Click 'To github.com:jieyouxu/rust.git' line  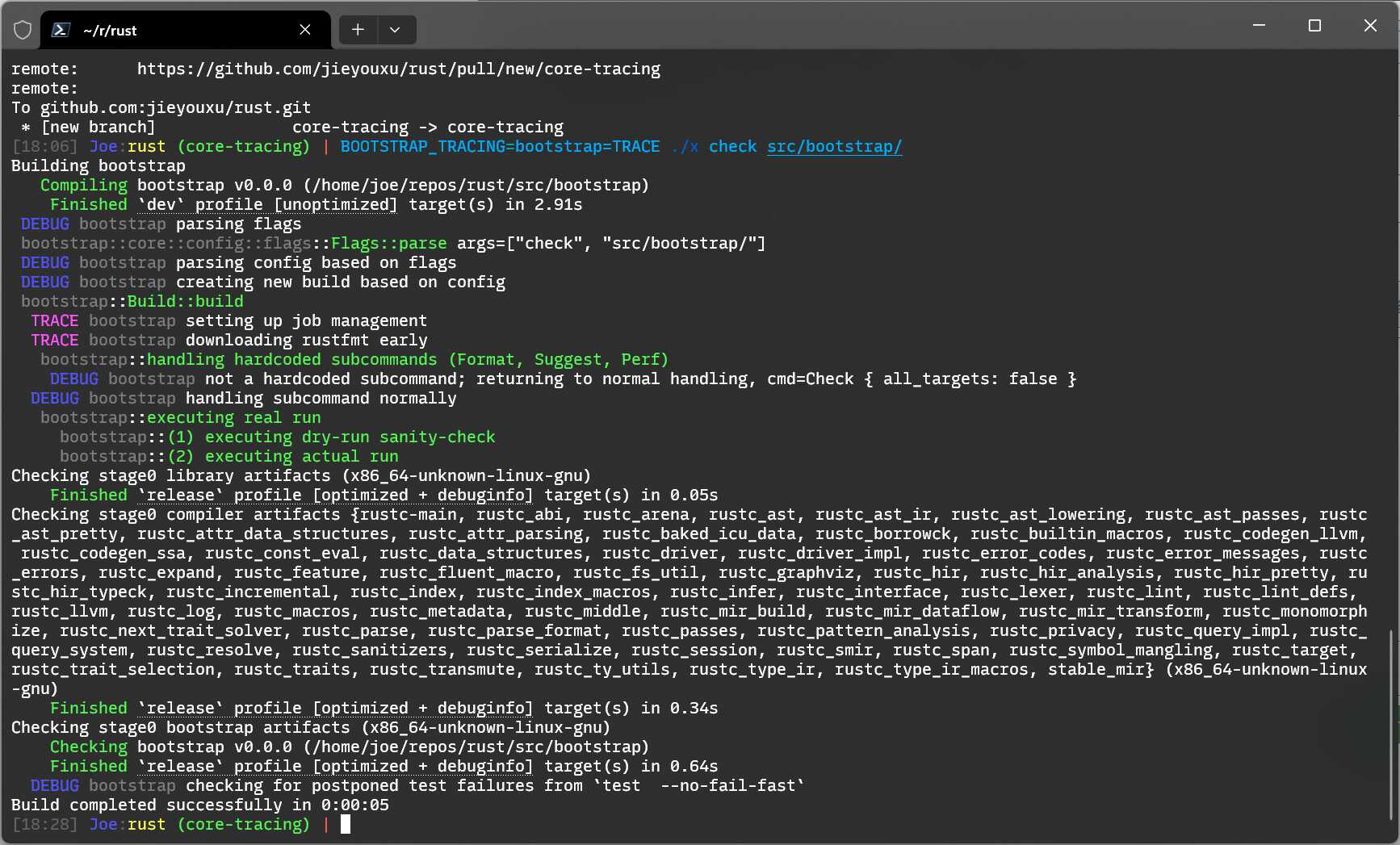point(161,107)
